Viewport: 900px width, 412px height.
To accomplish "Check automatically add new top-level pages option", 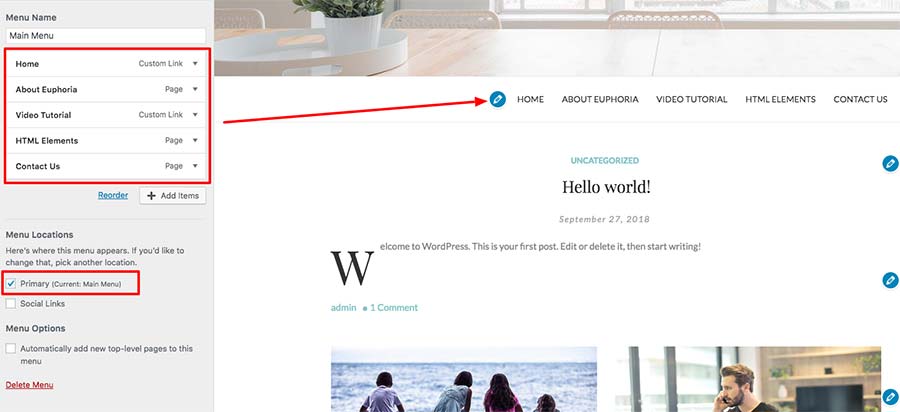I will tap(11, 349).
